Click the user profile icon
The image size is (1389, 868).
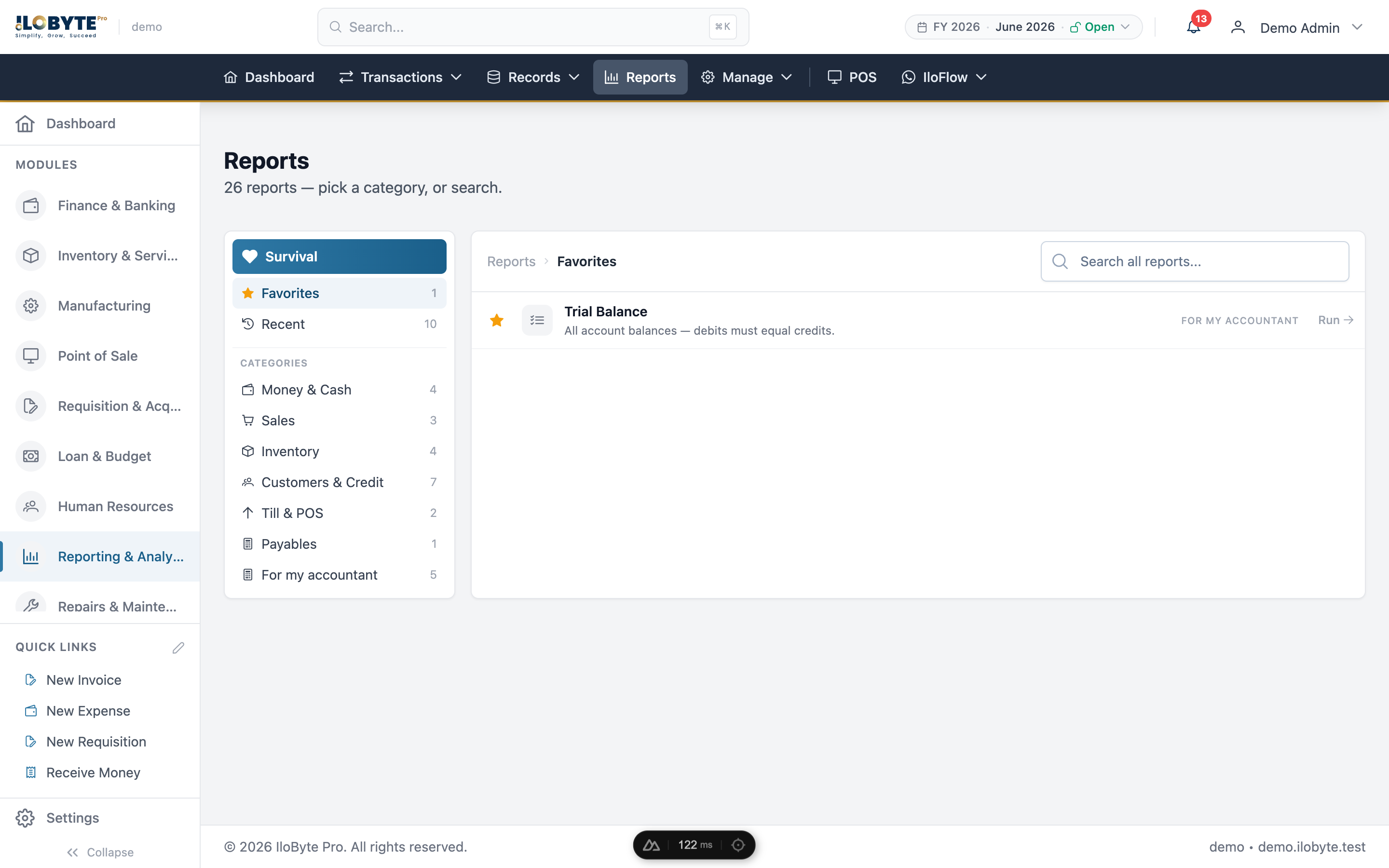(1238, 27)
